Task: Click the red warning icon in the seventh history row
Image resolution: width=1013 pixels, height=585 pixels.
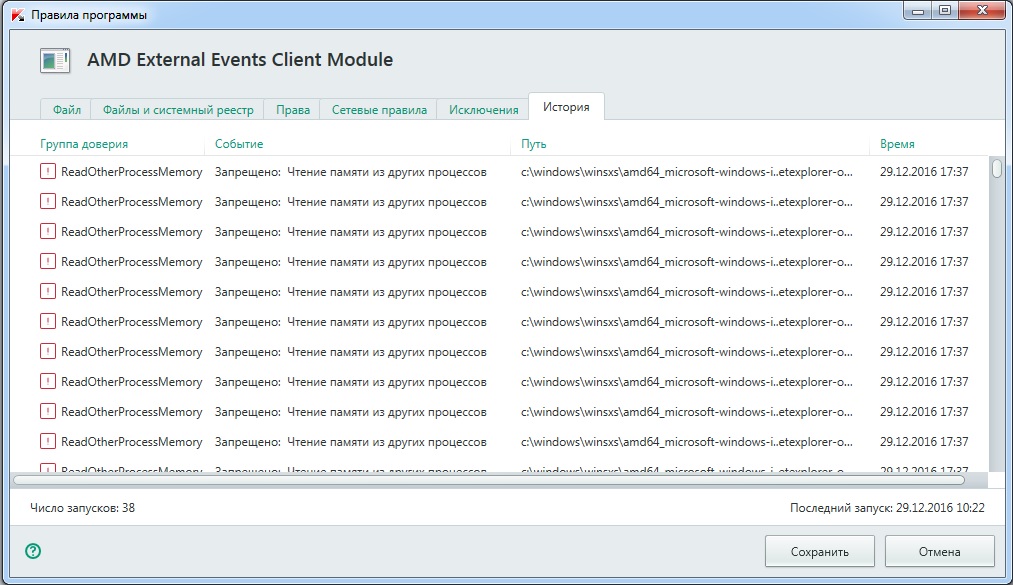Action: [x=48, y=352]
